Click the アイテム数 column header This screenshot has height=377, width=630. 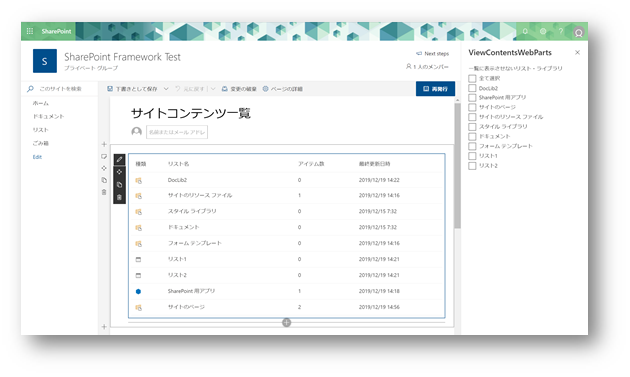coord(311,164)
